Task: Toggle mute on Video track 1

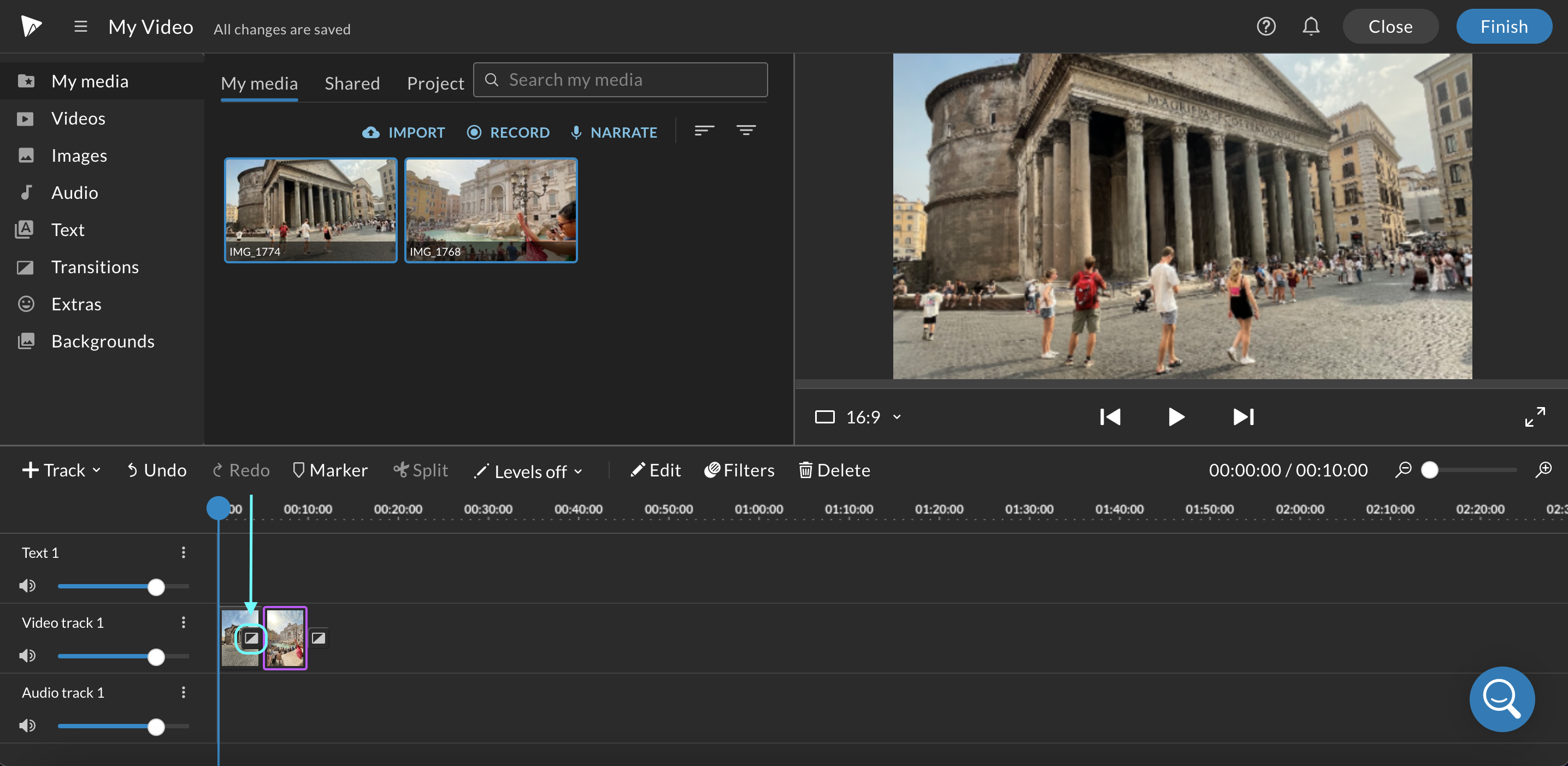Action: click(x=28, y=656)
